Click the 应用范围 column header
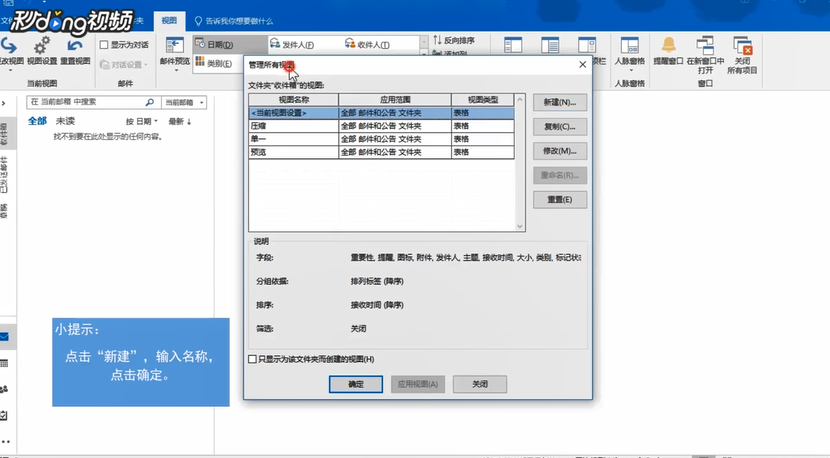 coord(395,100)
